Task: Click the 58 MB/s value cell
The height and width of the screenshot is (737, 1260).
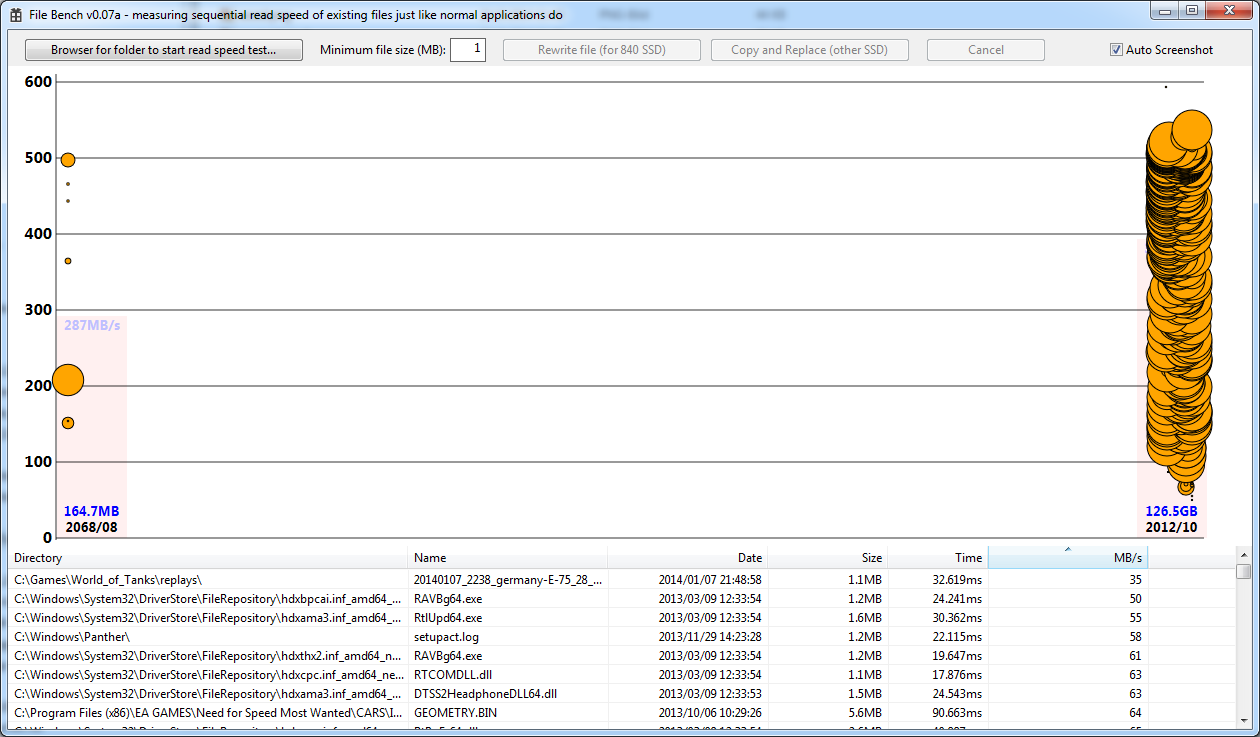Action: click(x=1135, y=637)
